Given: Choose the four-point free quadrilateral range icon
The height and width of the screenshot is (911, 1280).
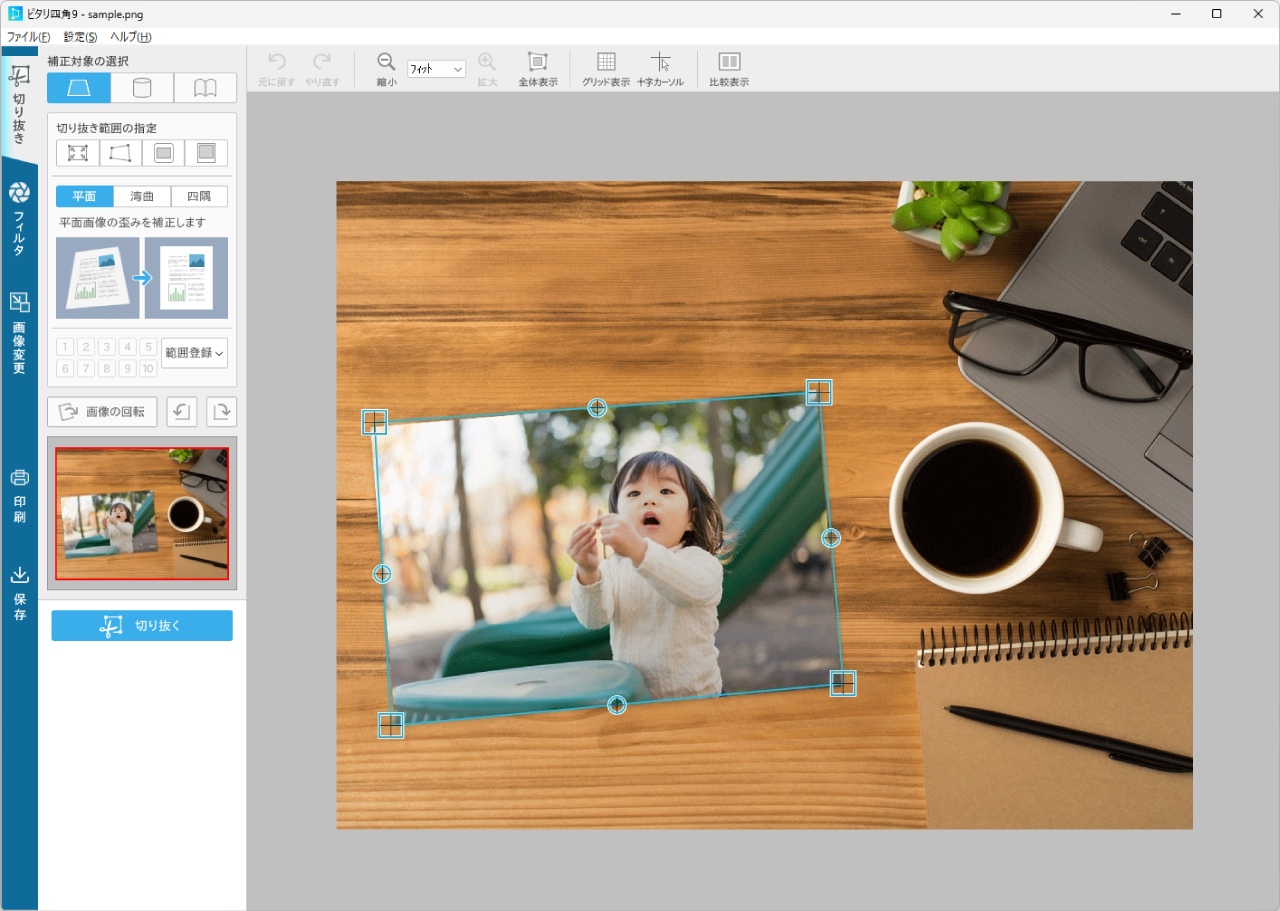Looking at the screenshot, I should tap(120, 153).
